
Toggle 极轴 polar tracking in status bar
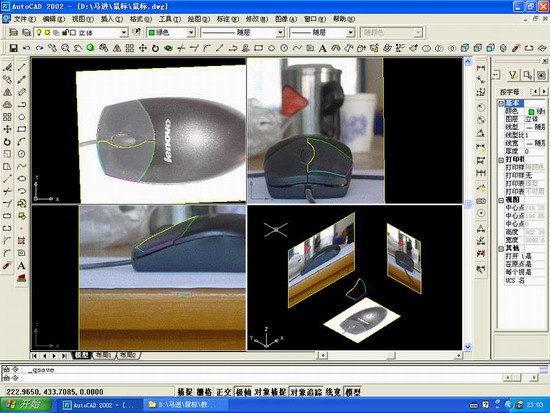(243, 392)
